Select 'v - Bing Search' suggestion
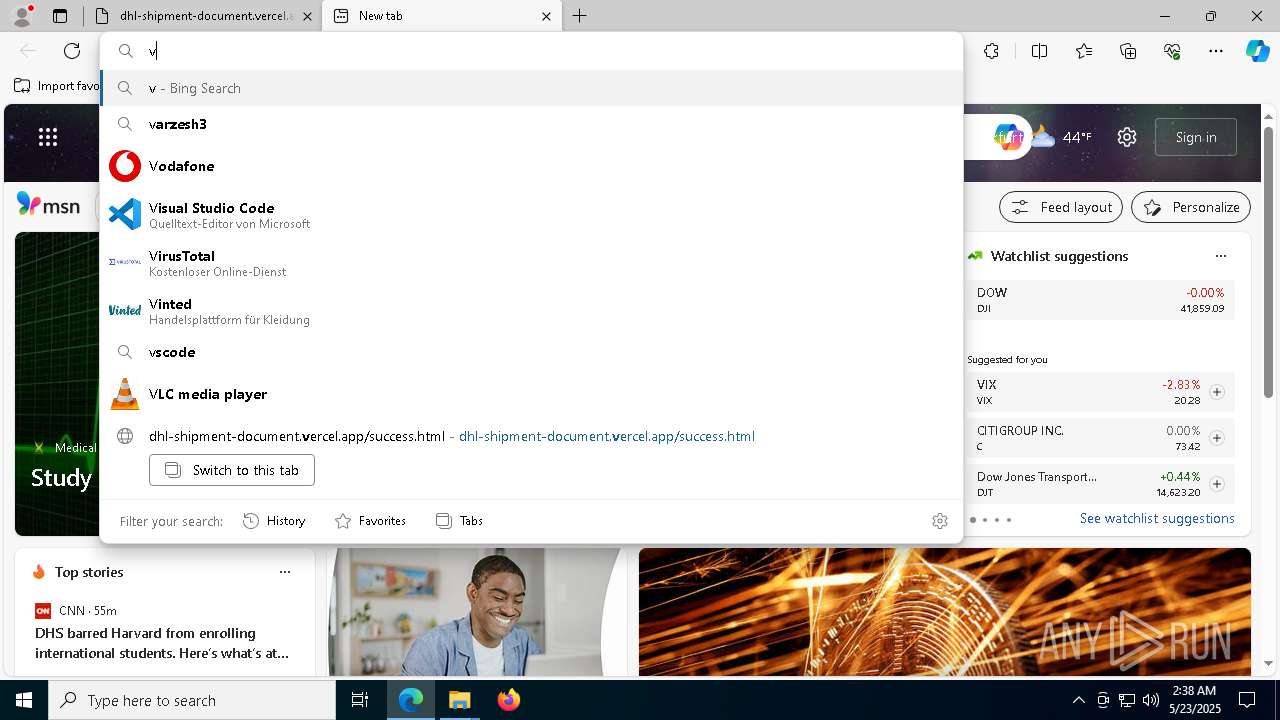 point(531,88)
